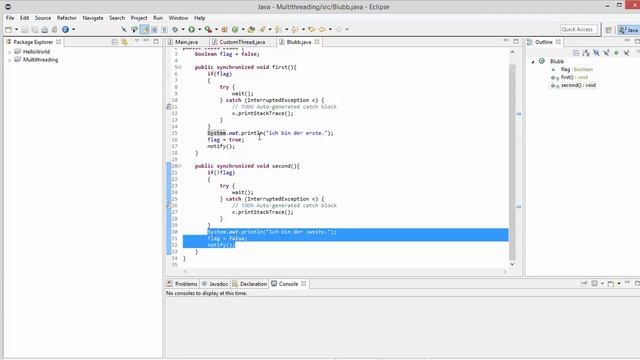Open the Window menu
Screen dimensions: 640x360
178,18
